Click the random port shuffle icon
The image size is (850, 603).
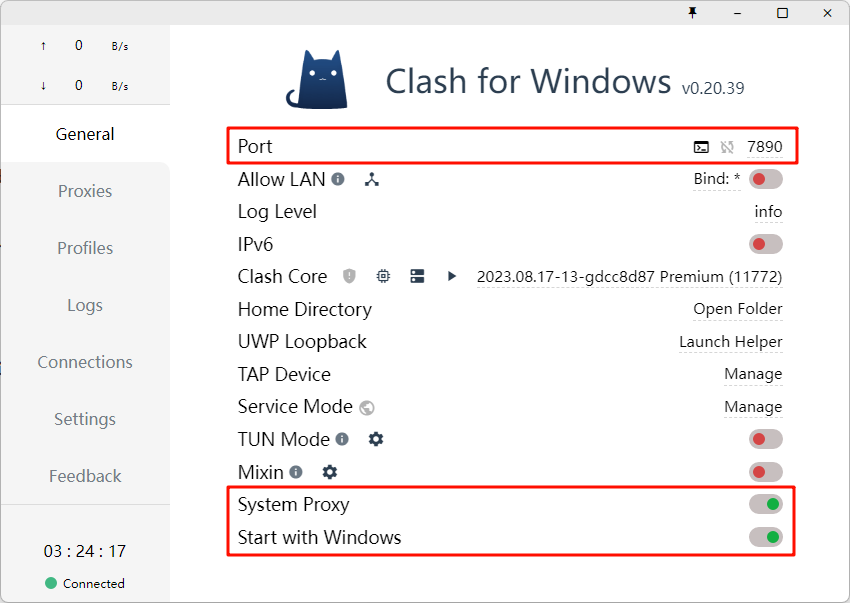tap(727, 147)
